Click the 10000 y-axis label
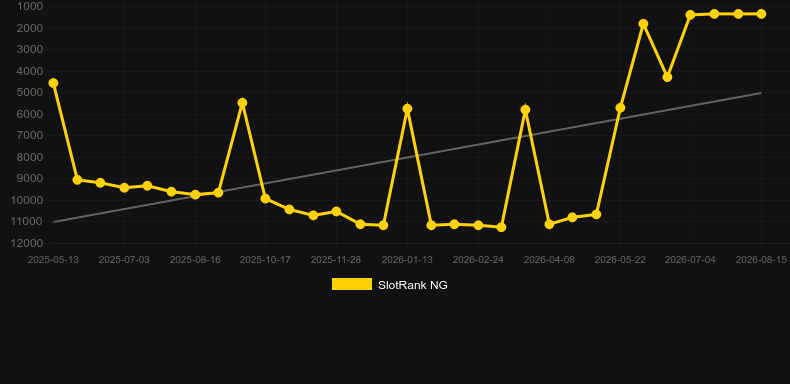790x384 pixels. click(x=27, y=201)
